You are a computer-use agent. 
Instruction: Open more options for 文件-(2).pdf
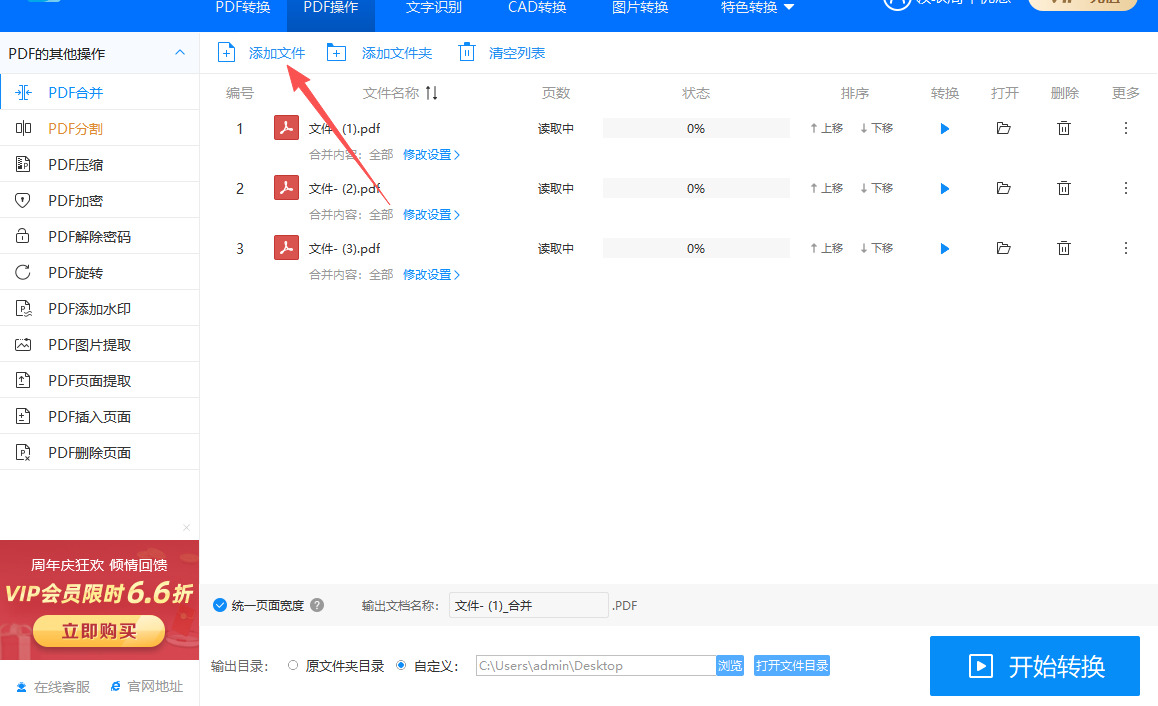1126,188
